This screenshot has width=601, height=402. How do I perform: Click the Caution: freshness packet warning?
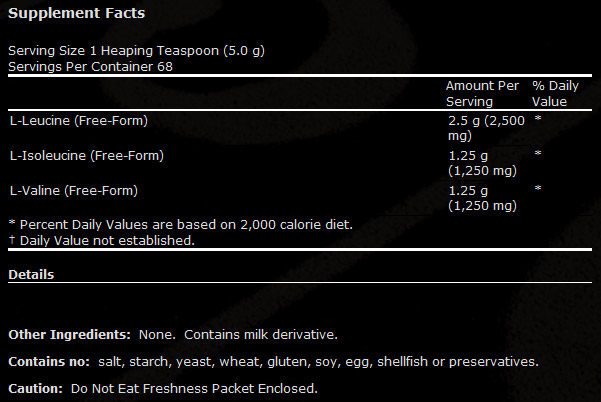click(163, 389)
